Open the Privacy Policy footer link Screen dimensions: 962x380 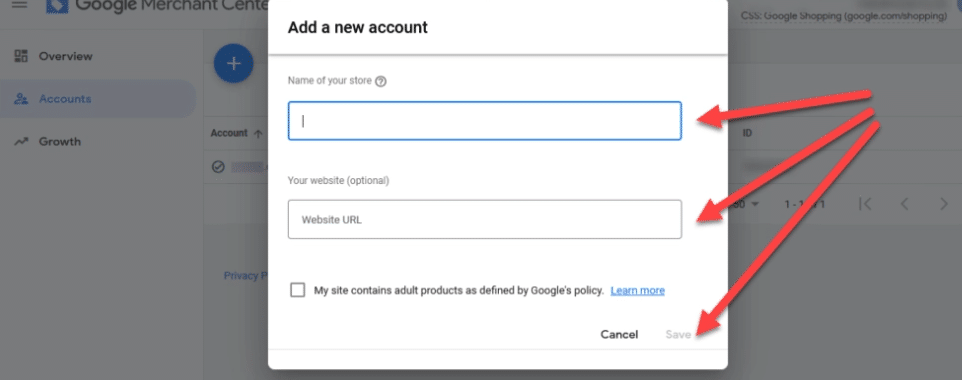click(x=245, y=276)
